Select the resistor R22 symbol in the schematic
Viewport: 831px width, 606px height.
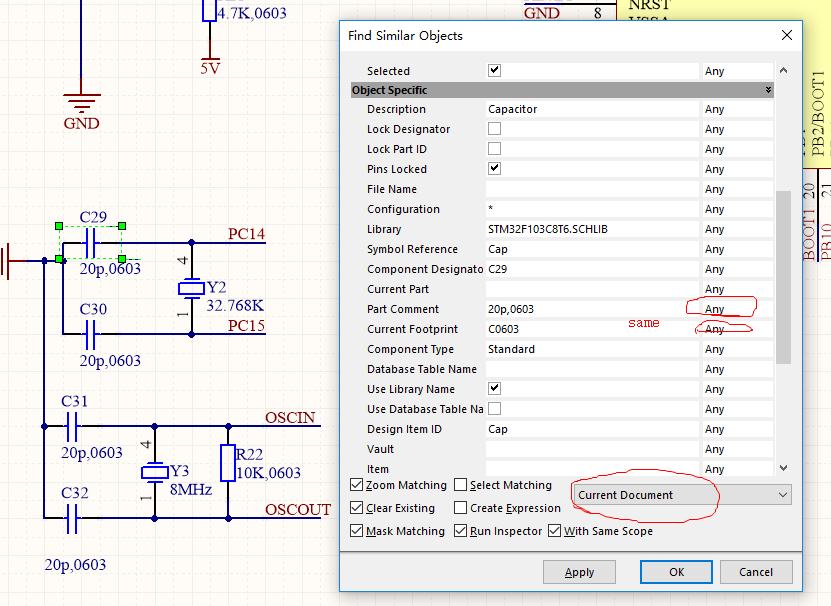point(228,463)
